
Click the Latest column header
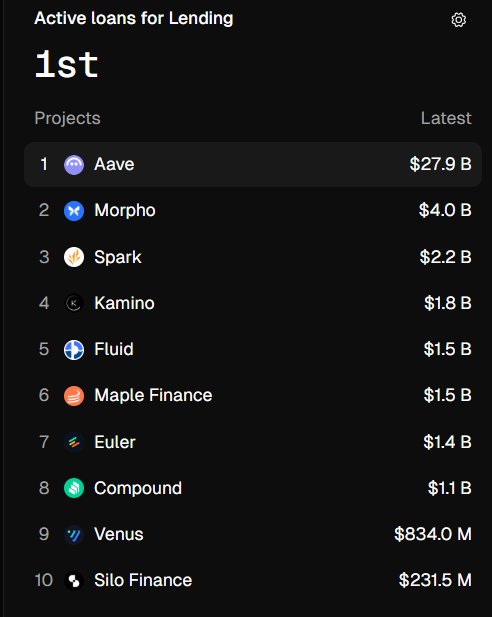tap(446, 118)
